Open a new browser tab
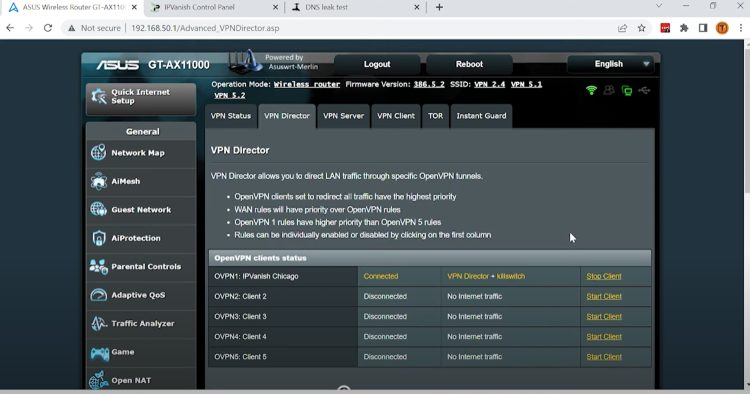The width and height of the screenshot is (750, 394). point(439,7)
